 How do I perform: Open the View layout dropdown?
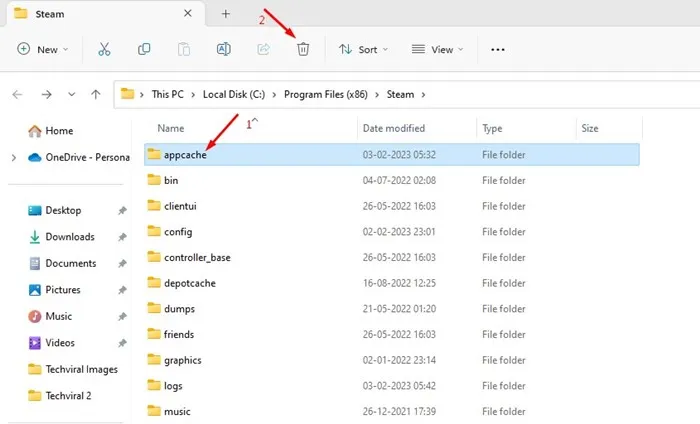click(x=437, y=49)
